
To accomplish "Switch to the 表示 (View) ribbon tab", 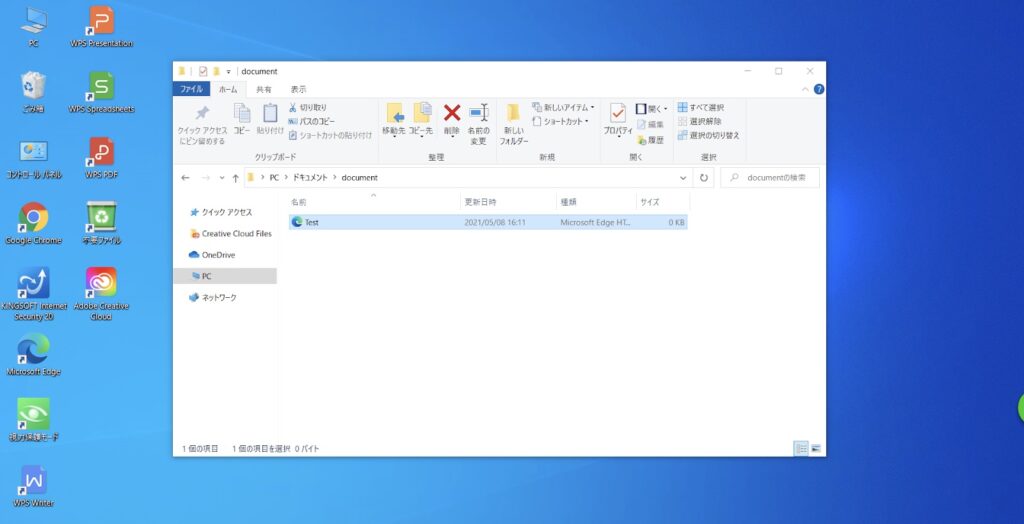I will tap(298, 89).
